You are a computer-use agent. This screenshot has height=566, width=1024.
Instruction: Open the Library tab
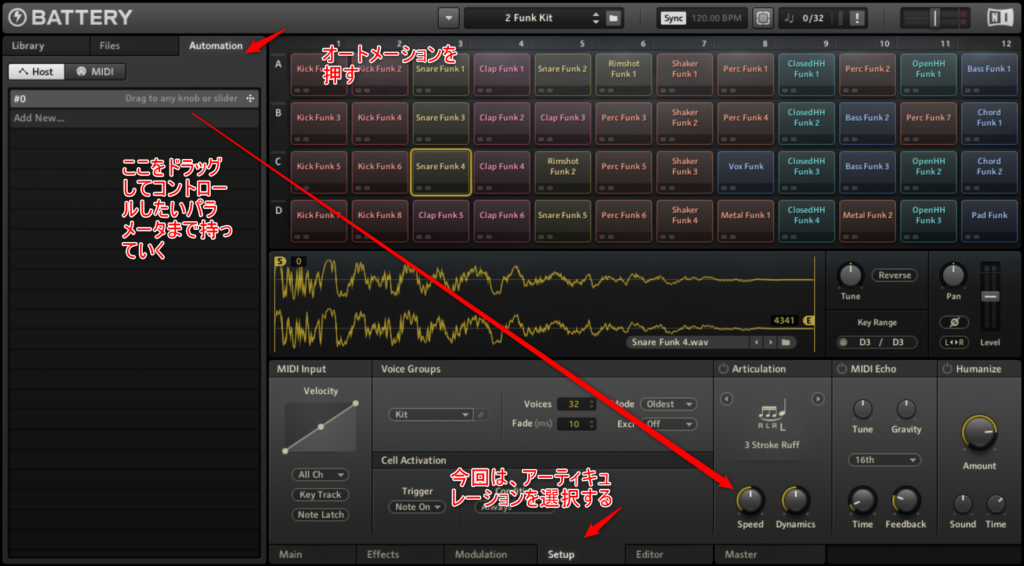tap(28, 46)
